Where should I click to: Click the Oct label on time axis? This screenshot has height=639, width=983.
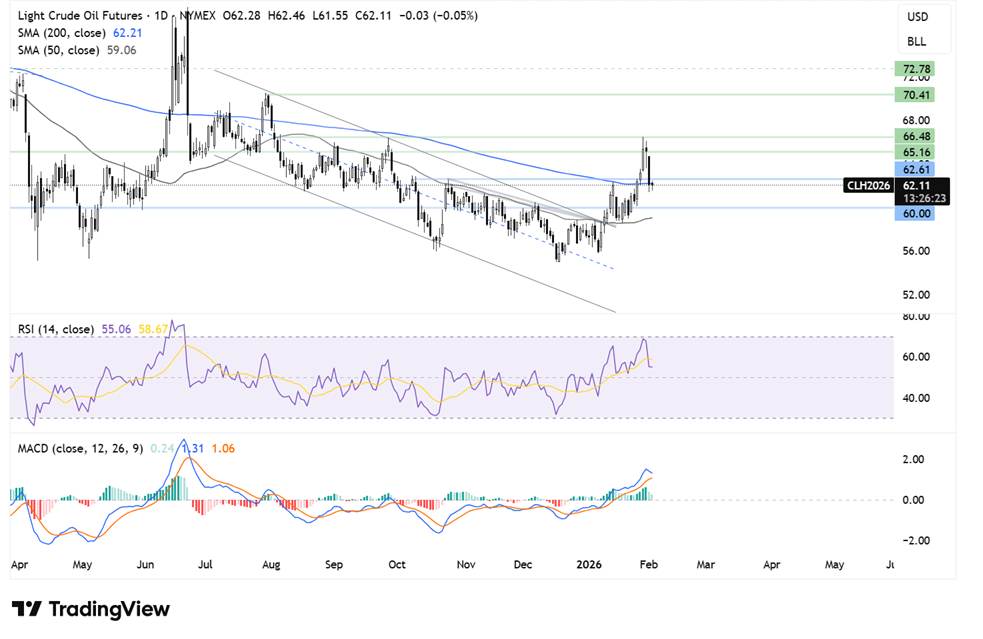398,564
